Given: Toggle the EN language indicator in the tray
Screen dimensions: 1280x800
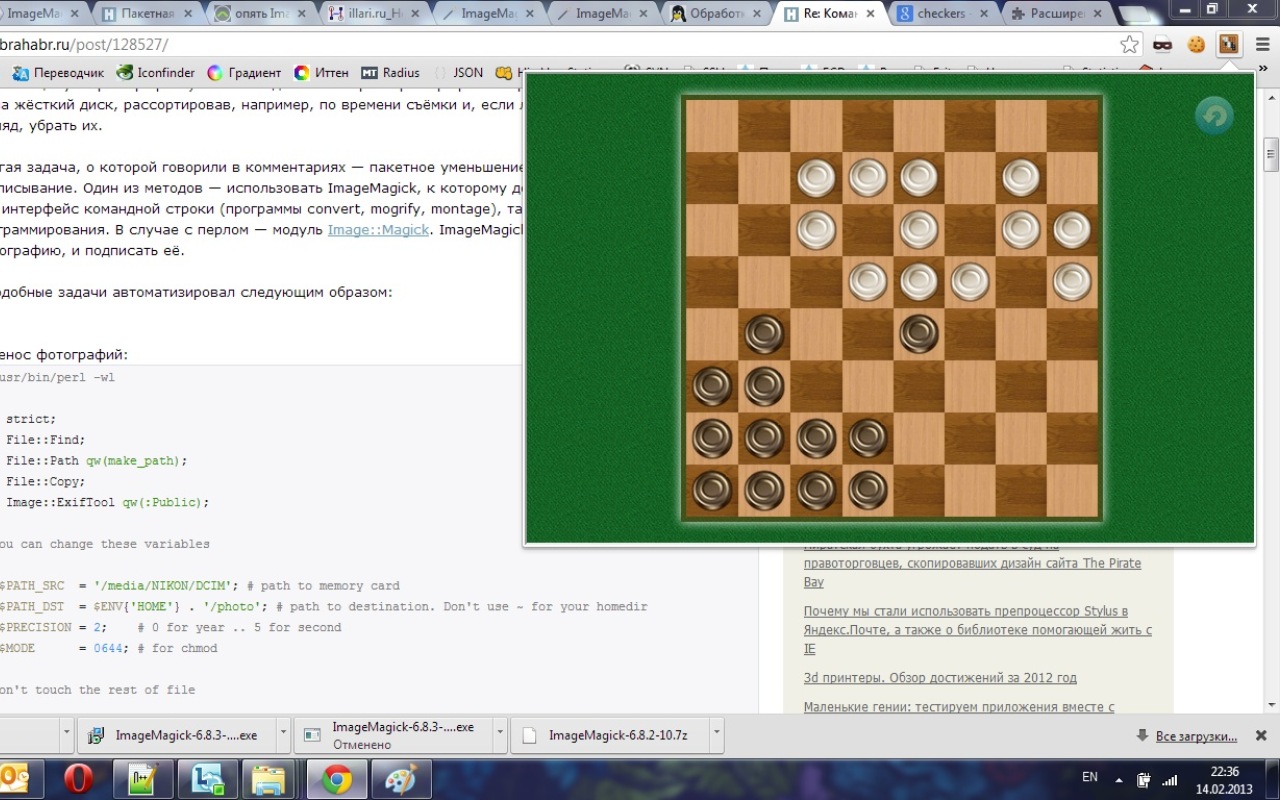Looking at the screenshot, I should click(1090, 777).
